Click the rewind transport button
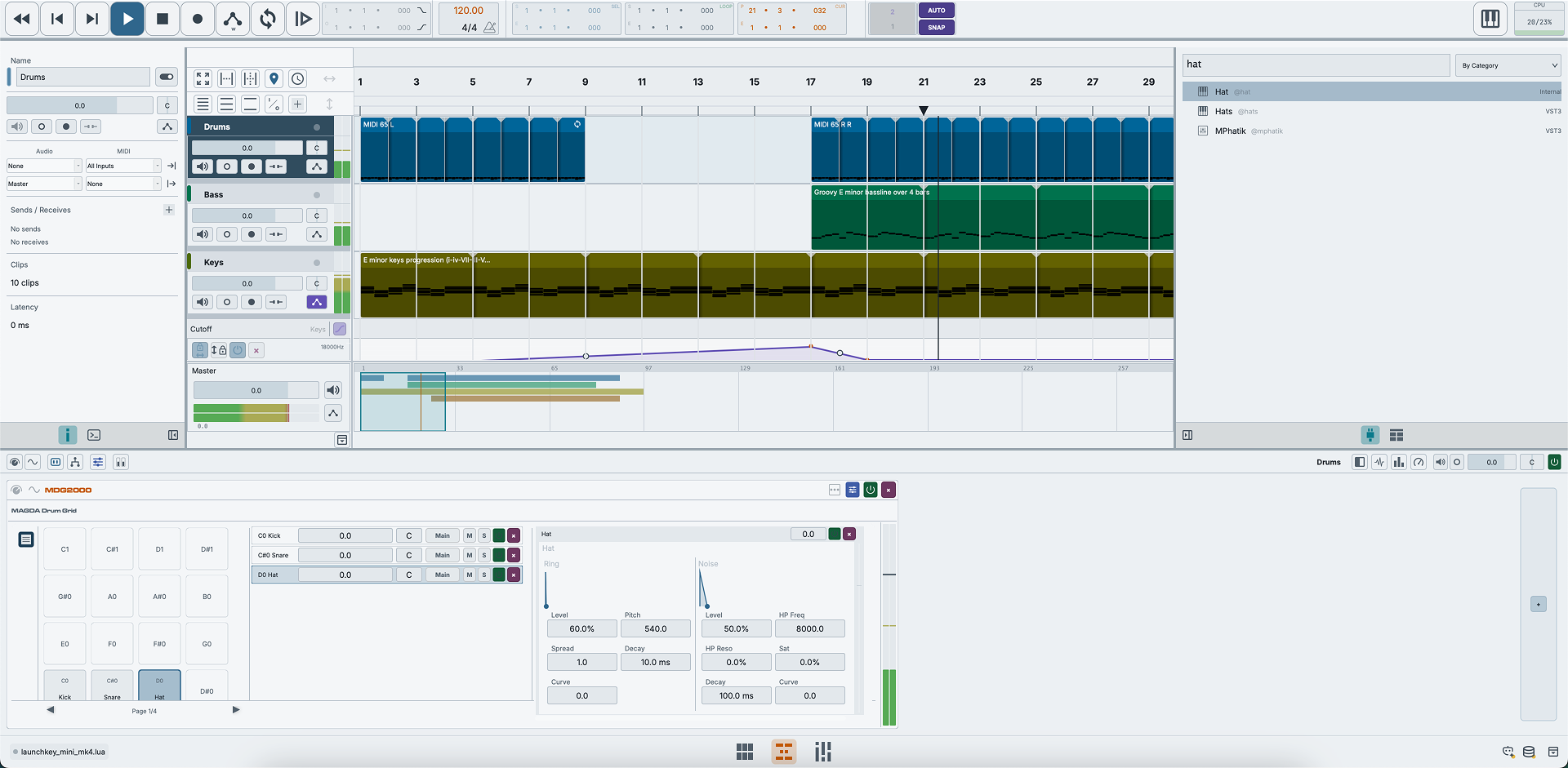The width and height of the screenshot is (1568, 768). click(22, 19)
